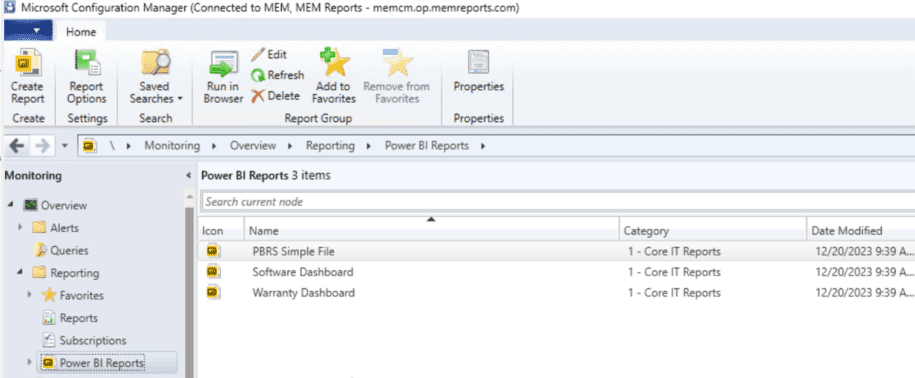Sort by the Name column header
Viewport: 915px width, 378px height.
point(431,231)
